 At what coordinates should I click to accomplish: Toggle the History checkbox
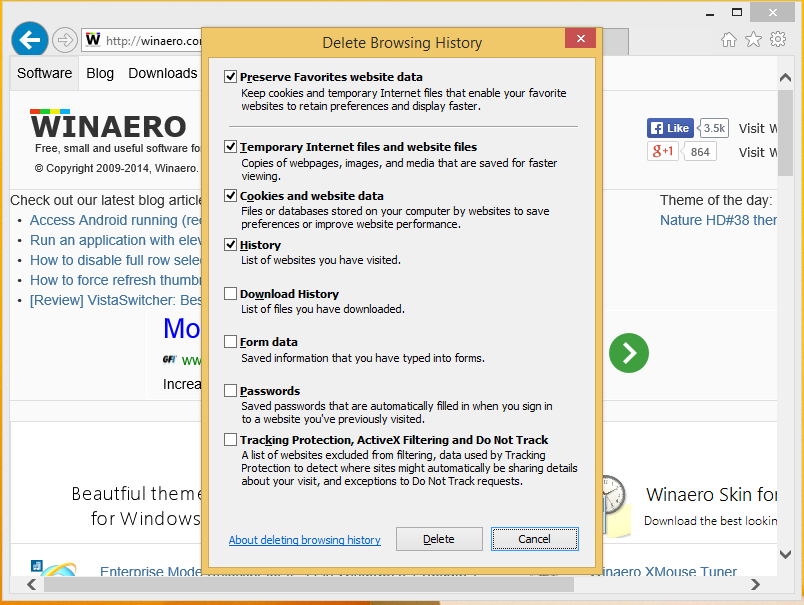pyautogui.click(x=230, y=245)
